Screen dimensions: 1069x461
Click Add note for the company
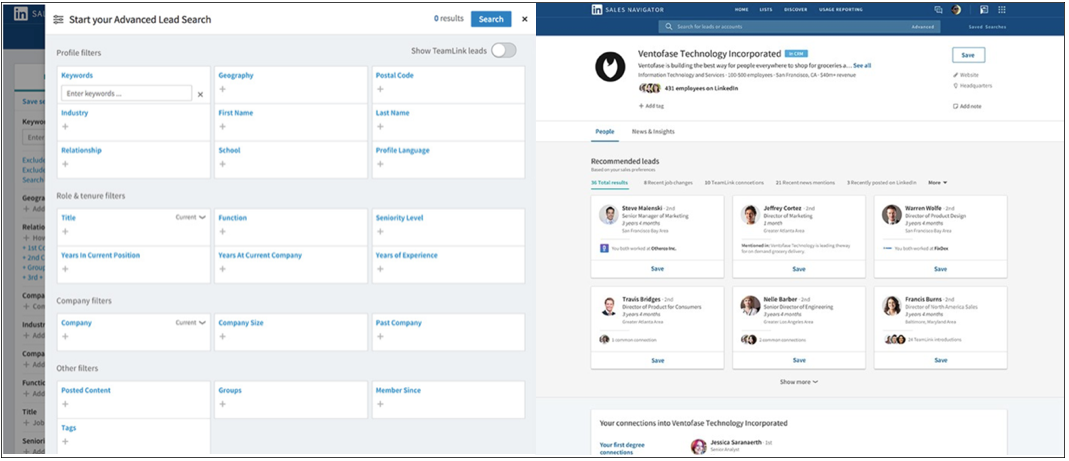pyautogui.click(x=967, y=106)
